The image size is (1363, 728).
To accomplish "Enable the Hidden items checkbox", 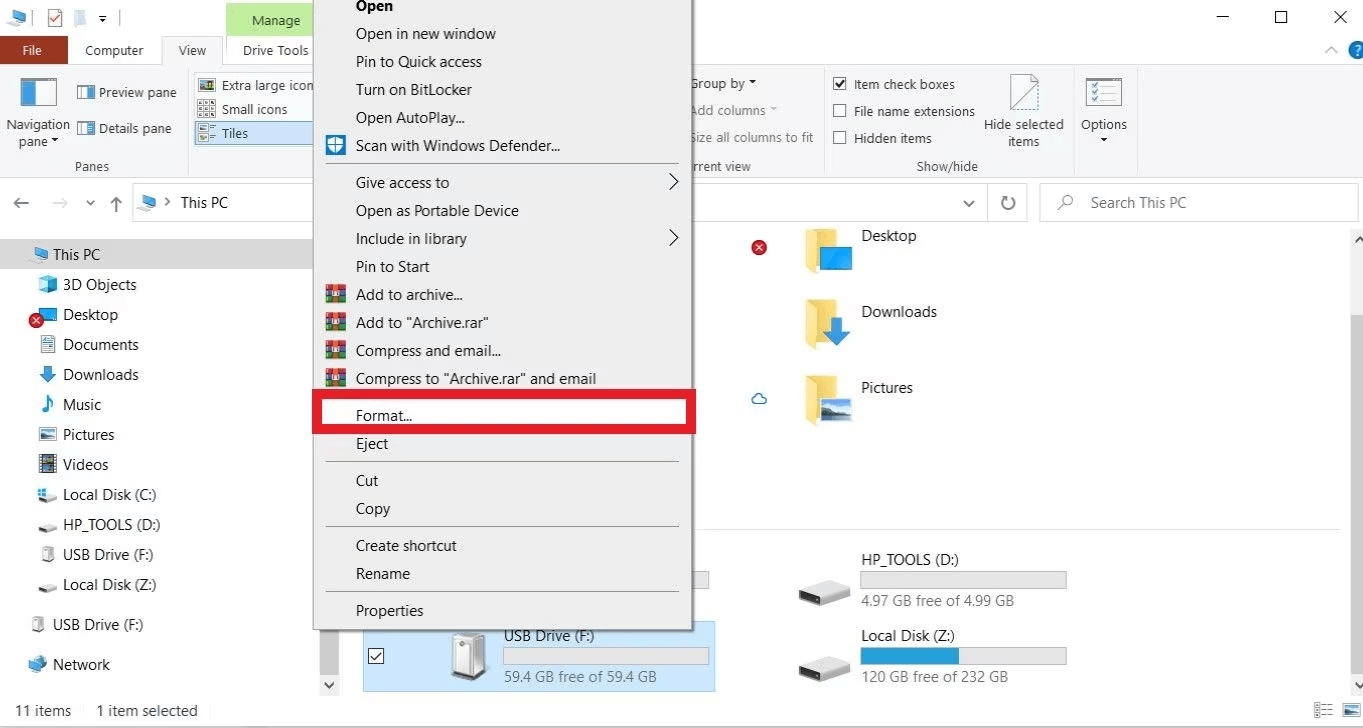I will [840, 139].
